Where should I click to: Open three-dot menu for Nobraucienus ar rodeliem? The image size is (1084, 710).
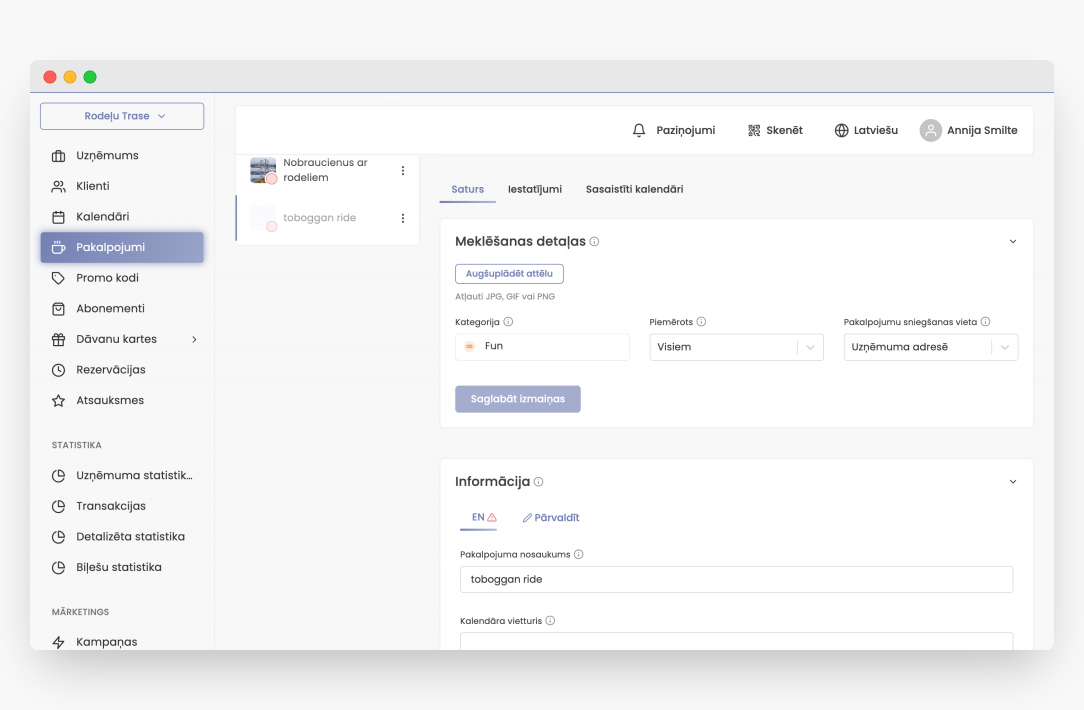click(x=403, y=170)
